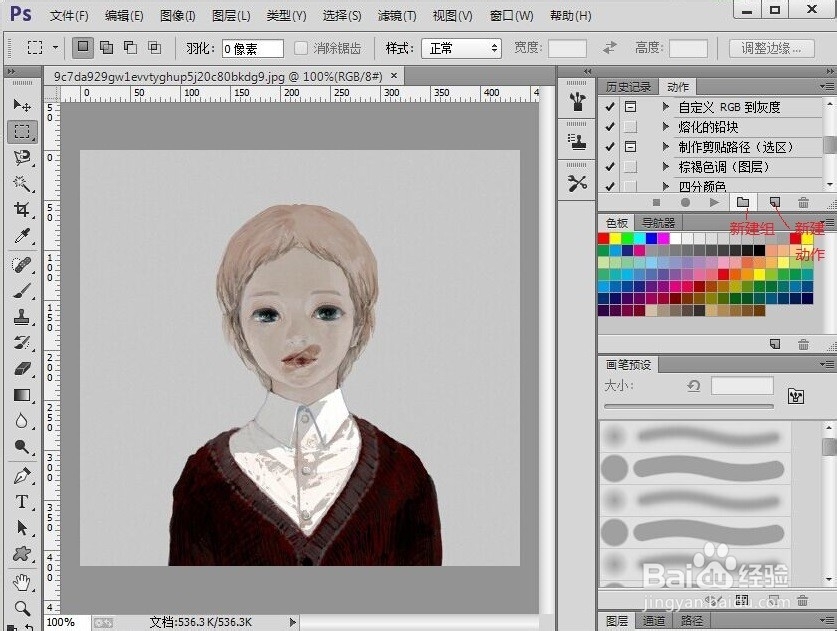Select the Lasso tool

(22, 157)
